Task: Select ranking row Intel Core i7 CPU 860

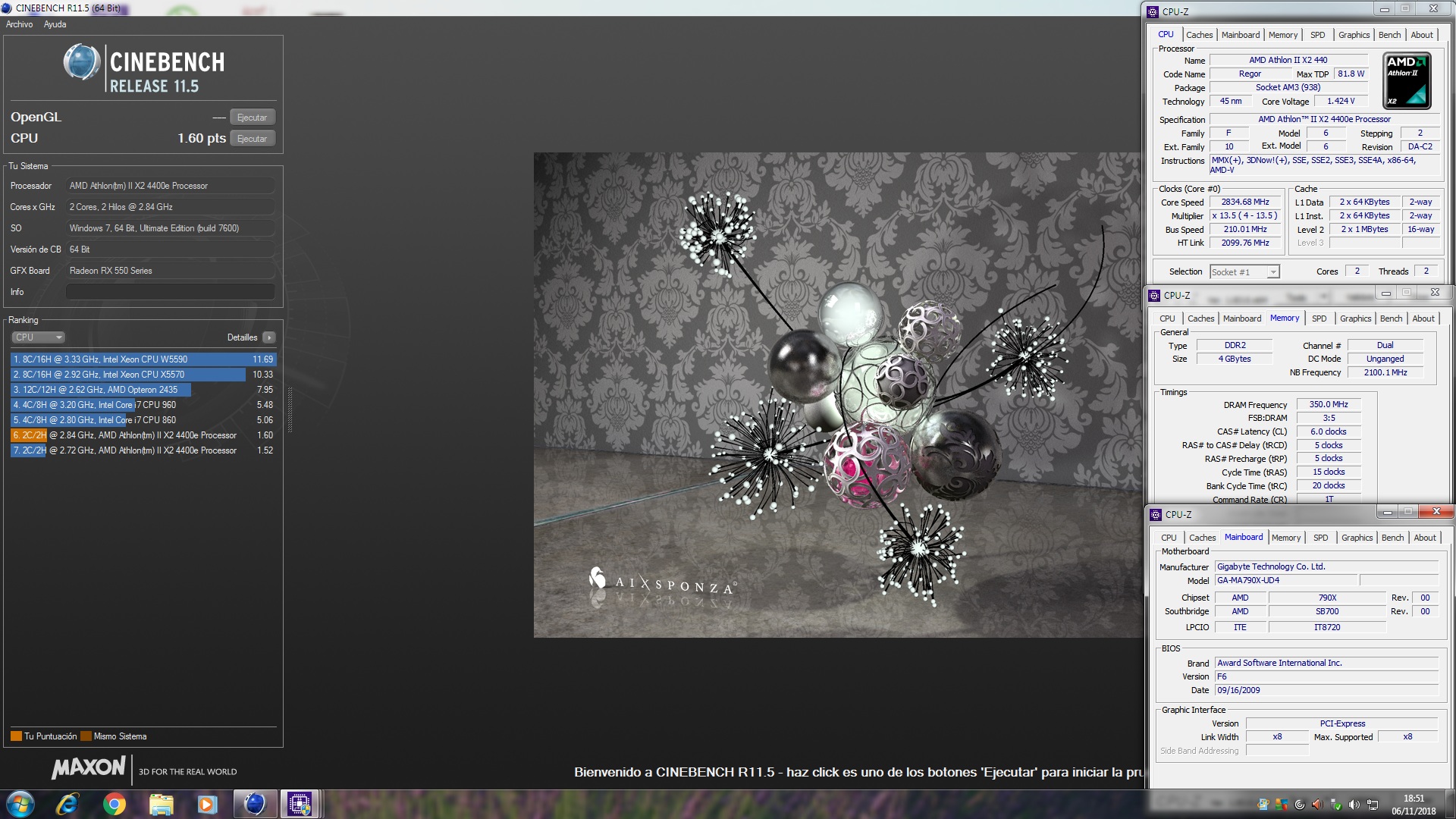Action: (143, 420)
